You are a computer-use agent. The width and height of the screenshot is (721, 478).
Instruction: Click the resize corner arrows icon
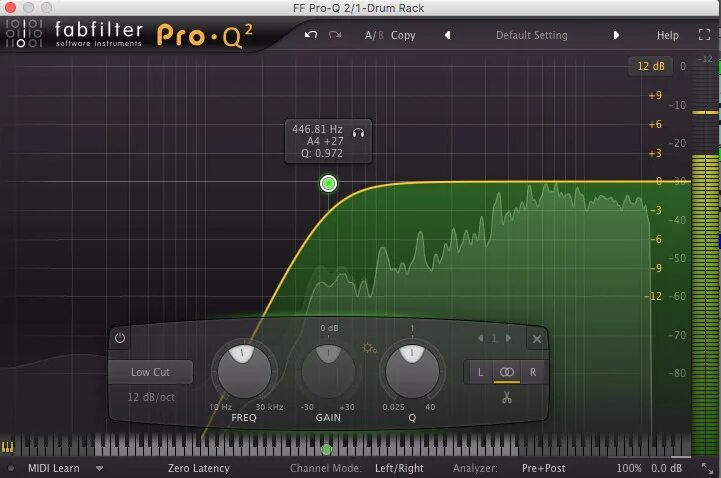point(707,468)
